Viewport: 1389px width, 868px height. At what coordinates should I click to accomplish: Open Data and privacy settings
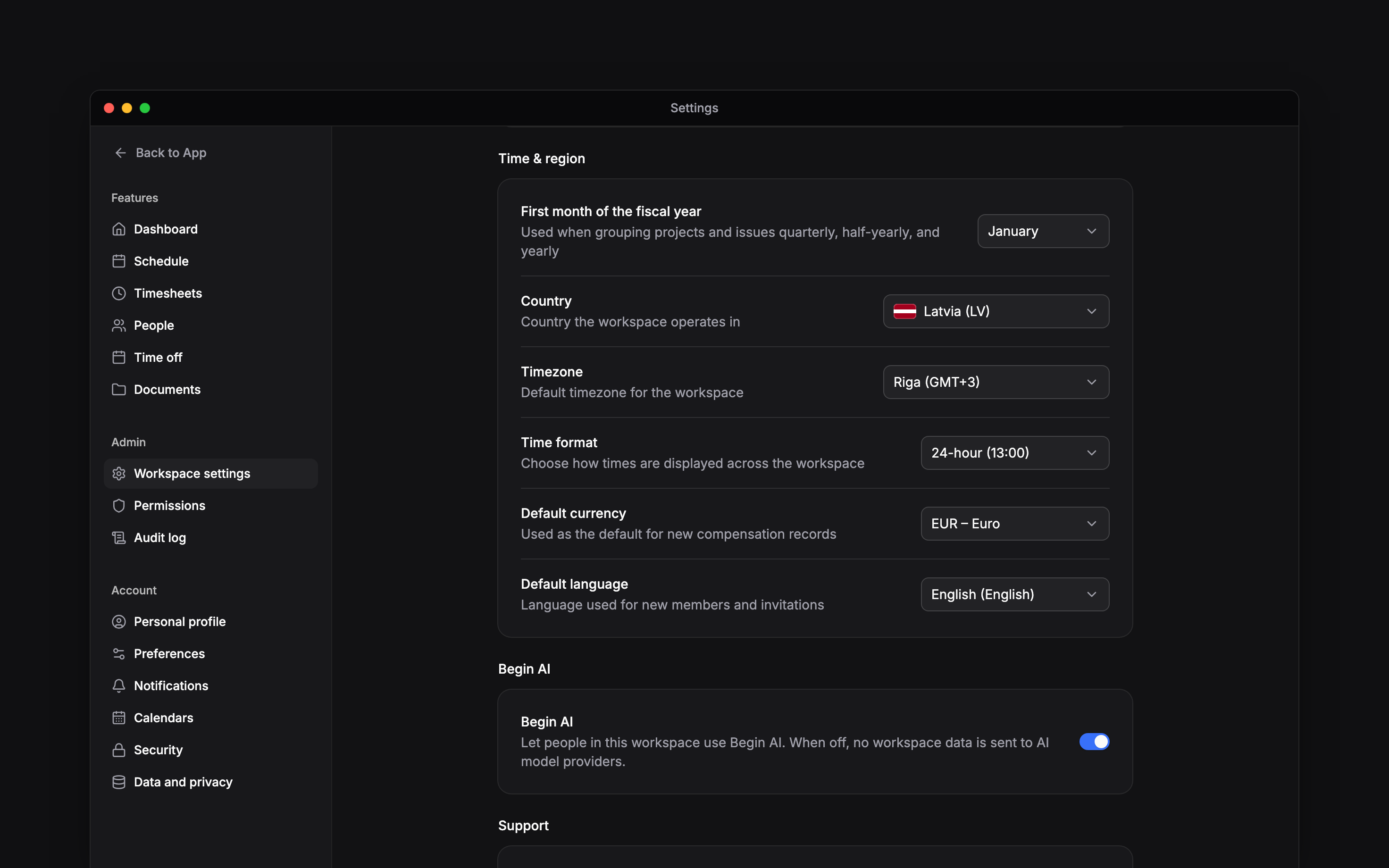(210, 783)
